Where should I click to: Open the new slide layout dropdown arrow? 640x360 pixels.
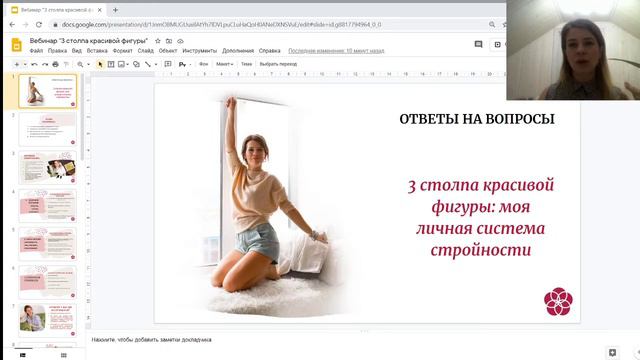(25, 64)
